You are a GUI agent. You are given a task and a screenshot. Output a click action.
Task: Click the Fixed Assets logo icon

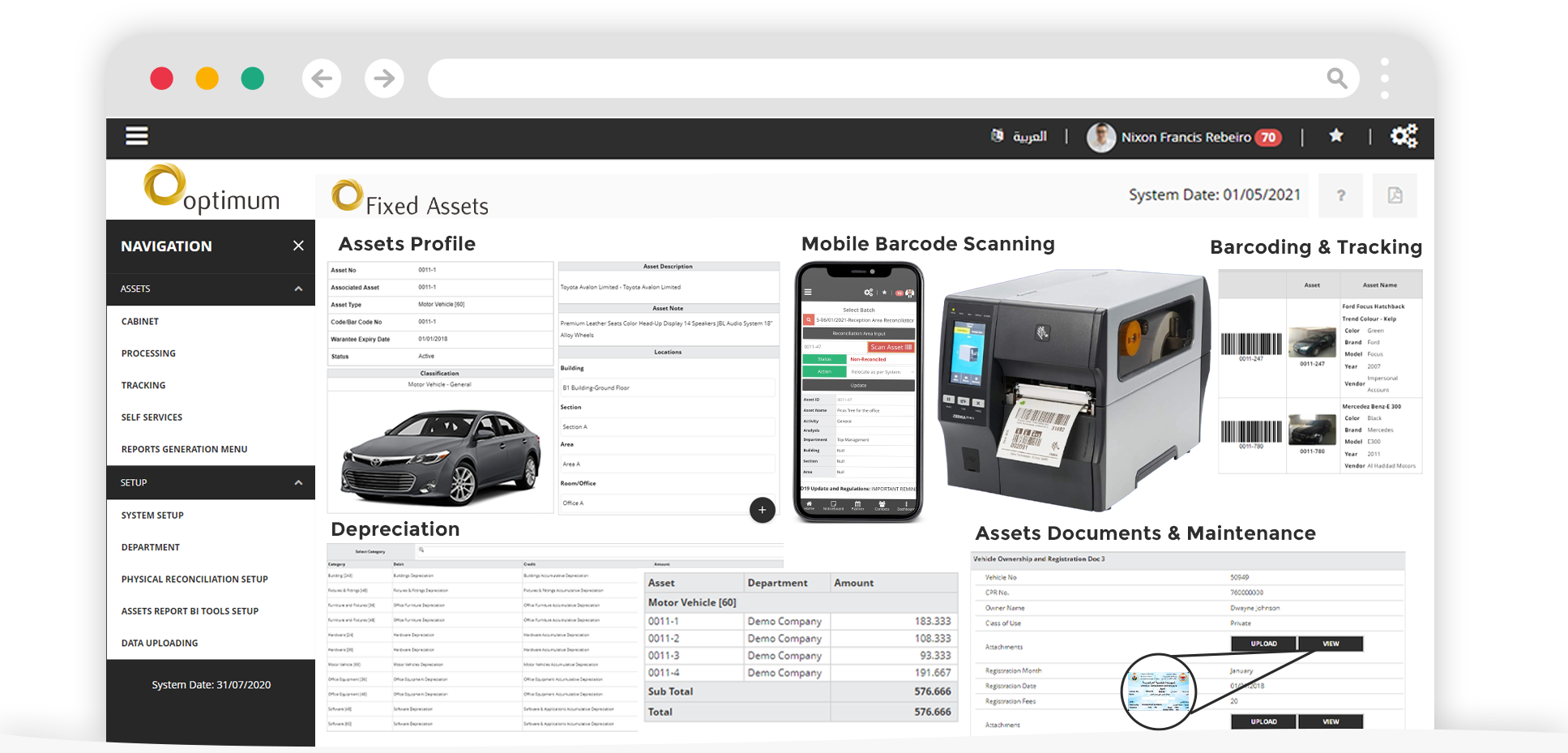click(x=347, y=195)
